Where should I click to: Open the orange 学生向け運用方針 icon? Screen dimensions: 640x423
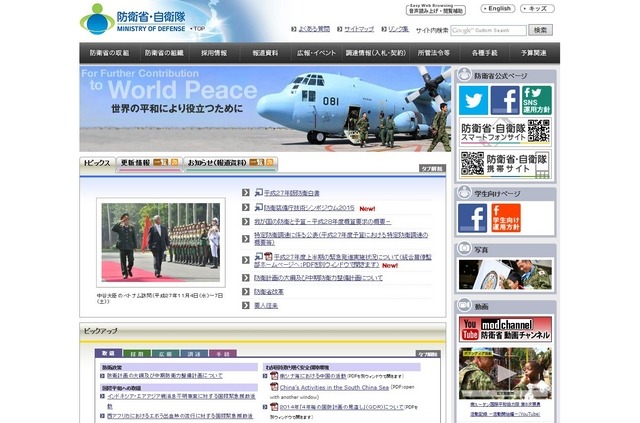[x=506, y=218]
